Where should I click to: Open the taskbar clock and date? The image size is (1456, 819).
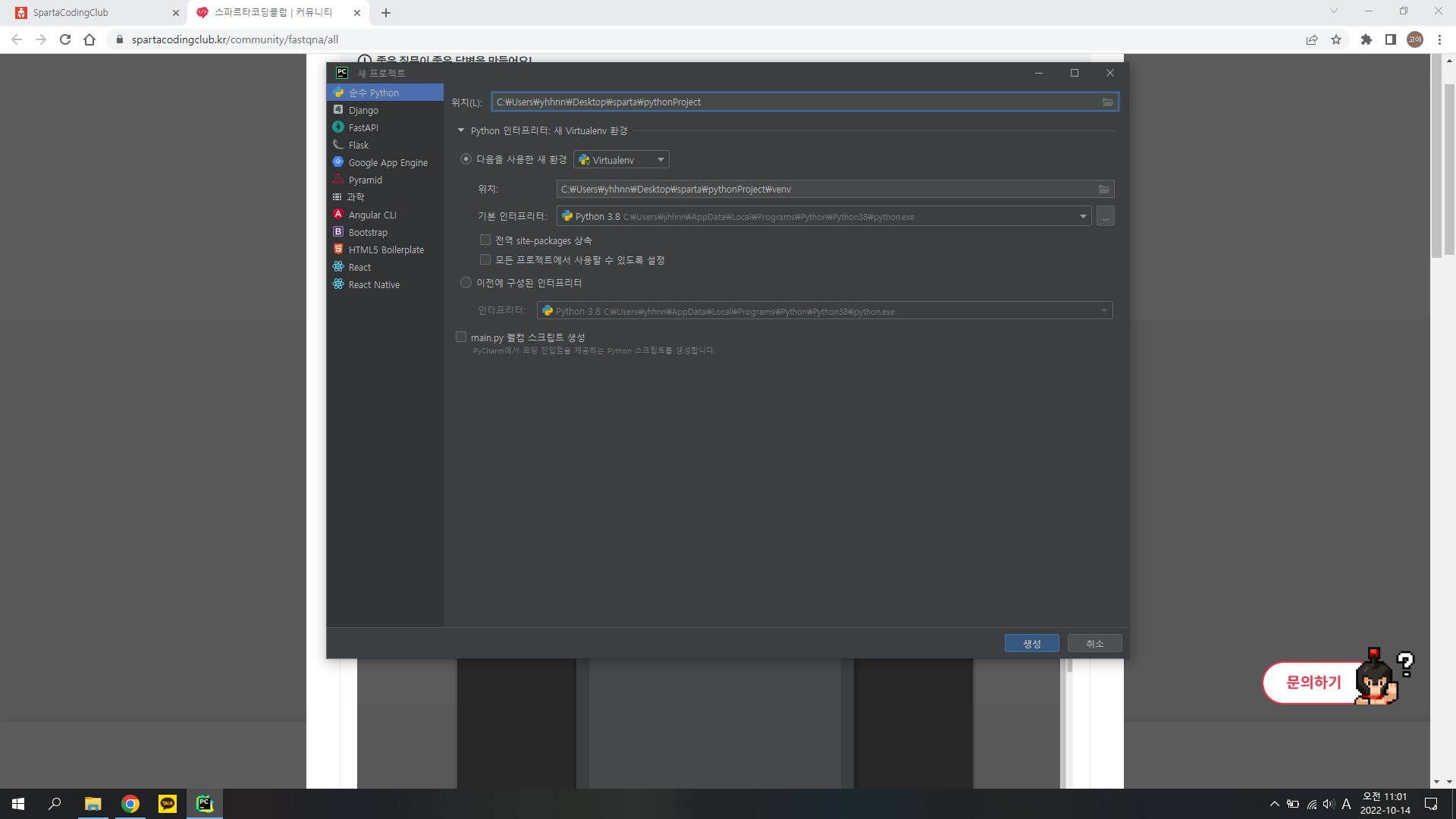click(x=1385, y=804)
